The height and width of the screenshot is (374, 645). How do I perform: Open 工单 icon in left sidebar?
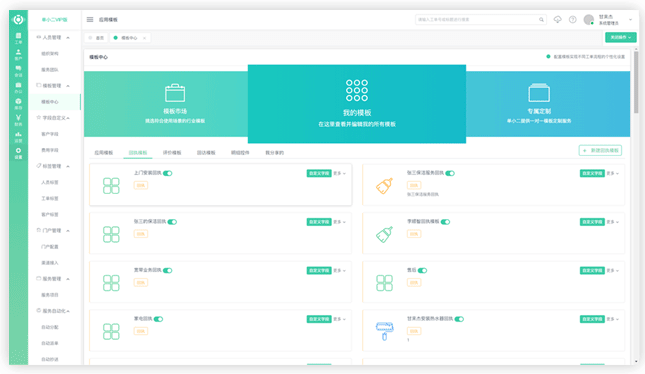click(18, 38)
